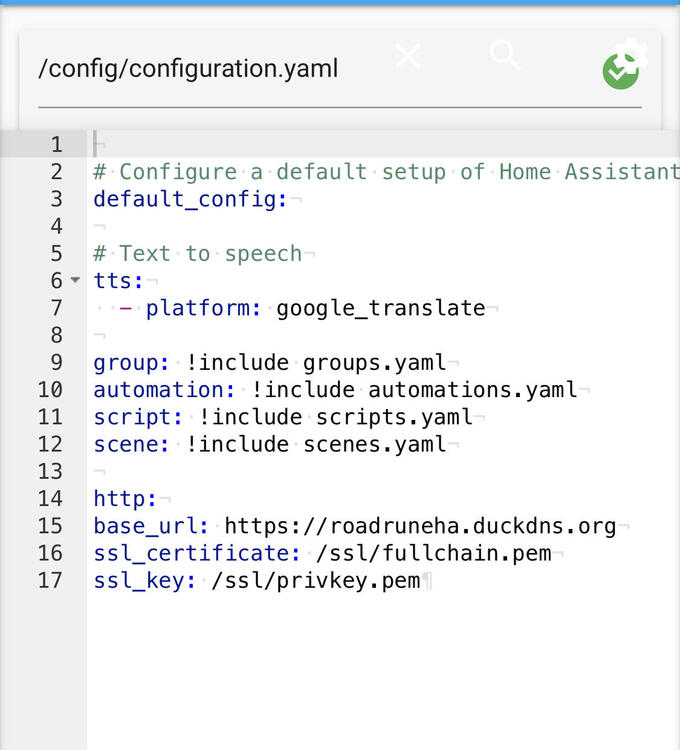Image resolution: width=680 pixels, height=750 pixels.
Task: Click the '# Text to speech' comment
Action: coord(197,254)
